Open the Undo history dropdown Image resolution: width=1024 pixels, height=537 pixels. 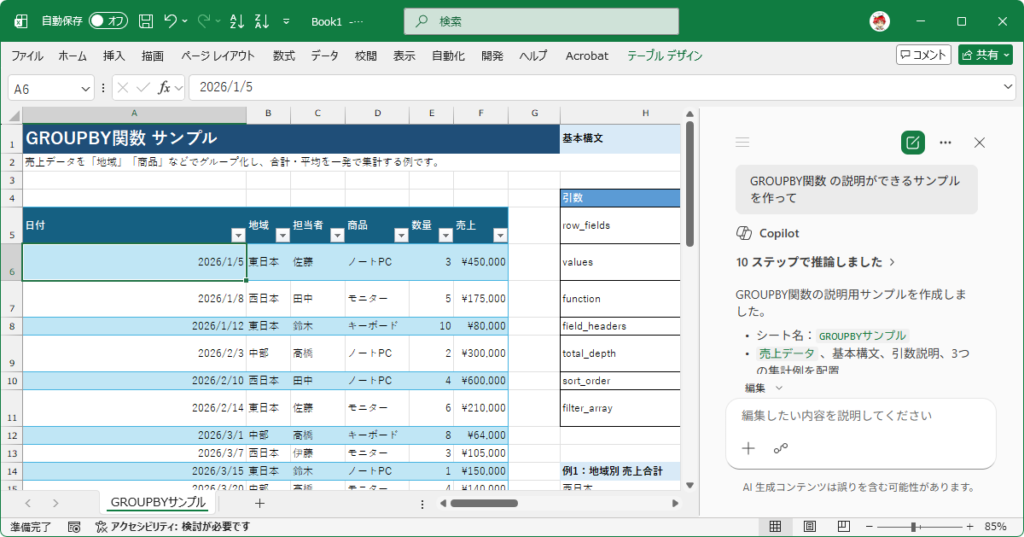point(185,21)
